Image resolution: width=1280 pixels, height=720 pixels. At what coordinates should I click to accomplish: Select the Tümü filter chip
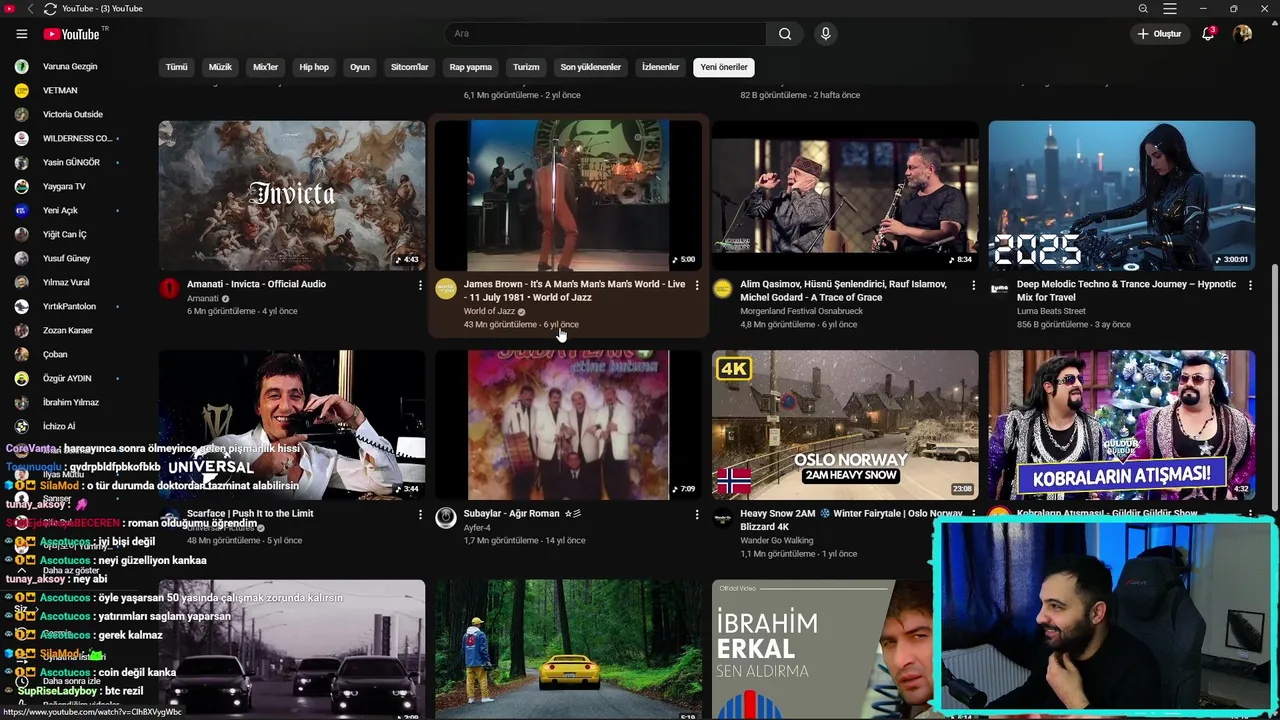(x=176, y=67)
